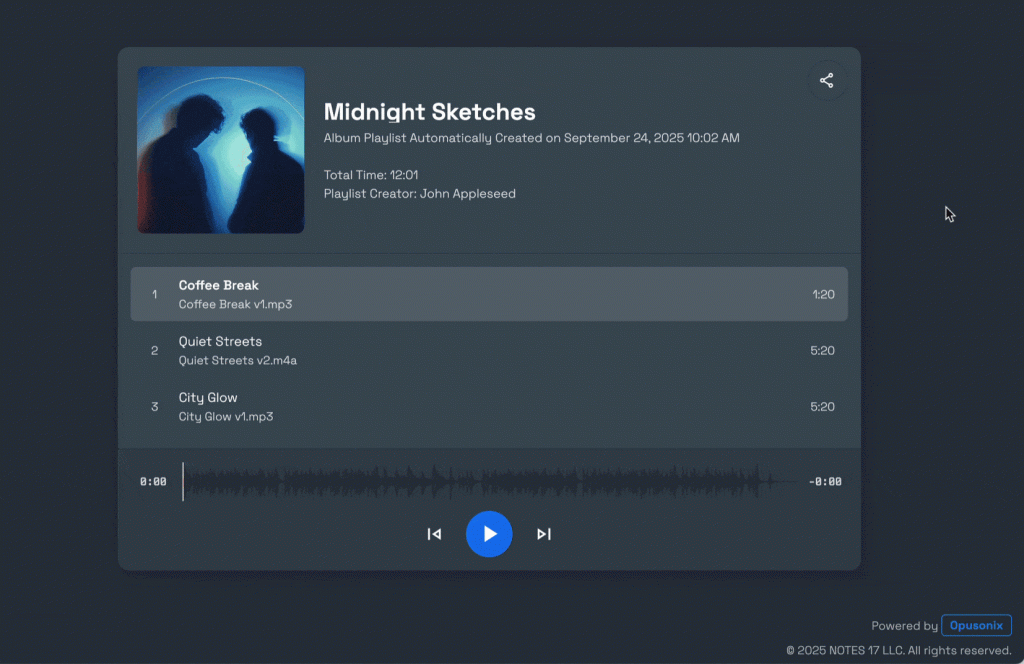Seek to the middle of the waveform
The width and height of the screenshot is (1024, 664).
tap(489, 482)
